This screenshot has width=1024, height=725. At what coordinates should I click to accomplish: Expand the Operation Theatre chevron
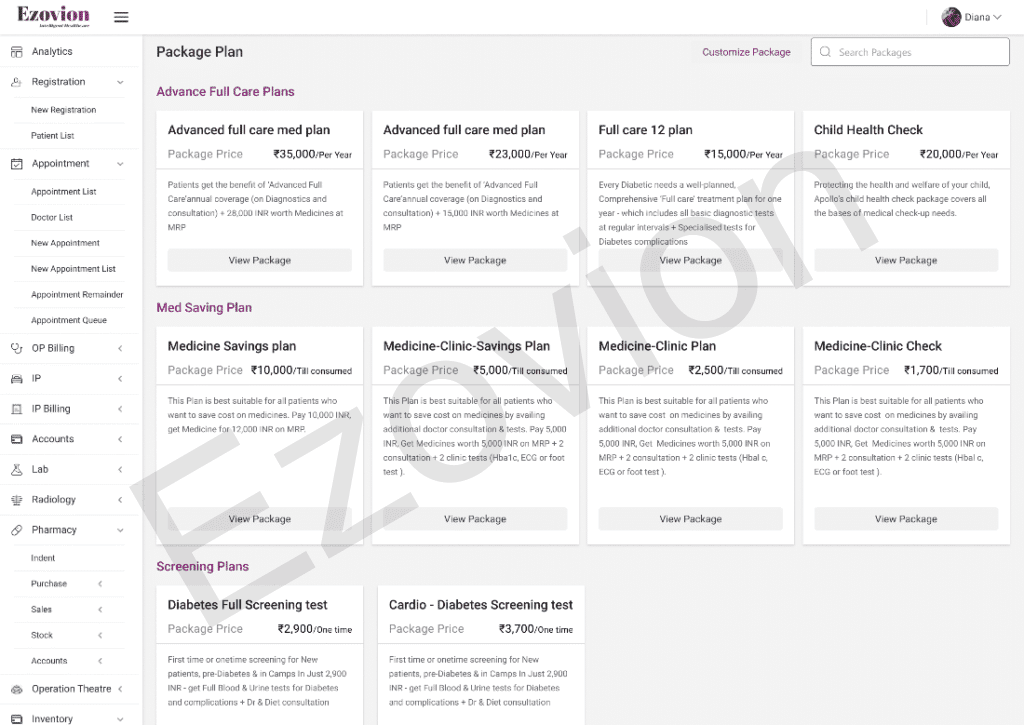pyautogui.click(x=120, y=689)
